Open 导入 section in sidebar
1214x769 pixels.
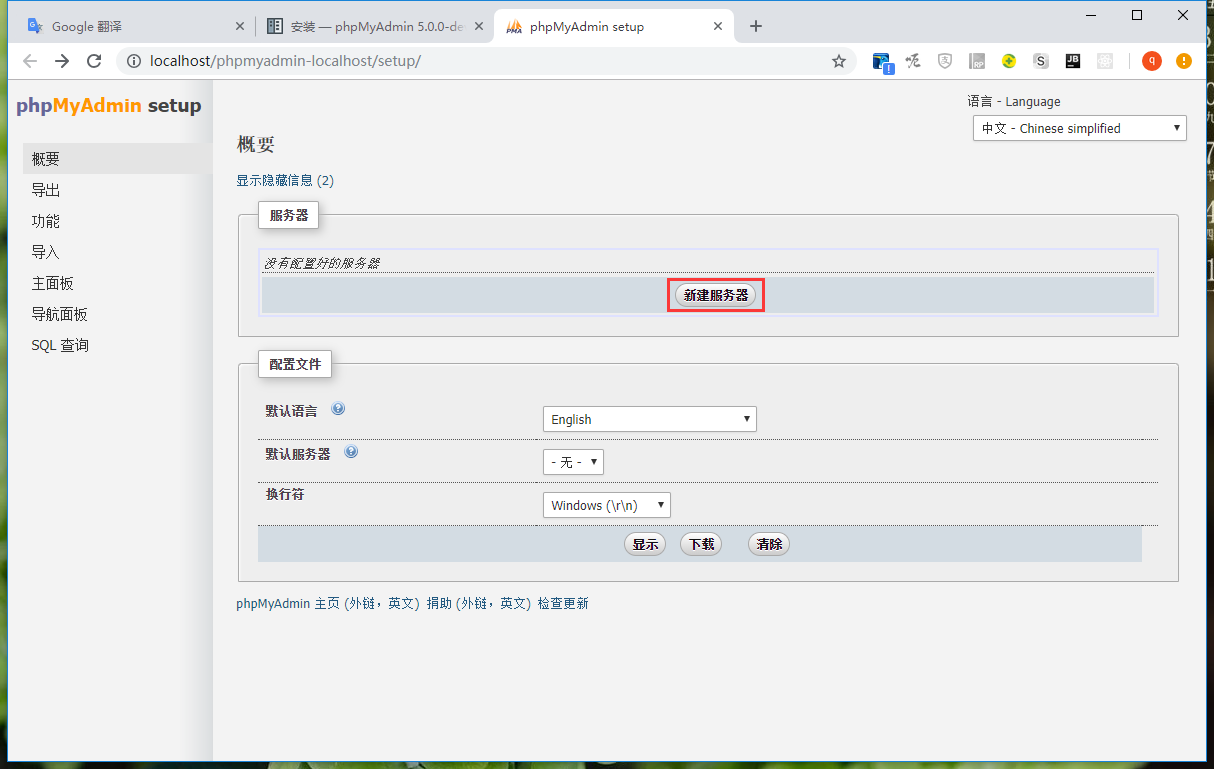click(x=118, y=252)
